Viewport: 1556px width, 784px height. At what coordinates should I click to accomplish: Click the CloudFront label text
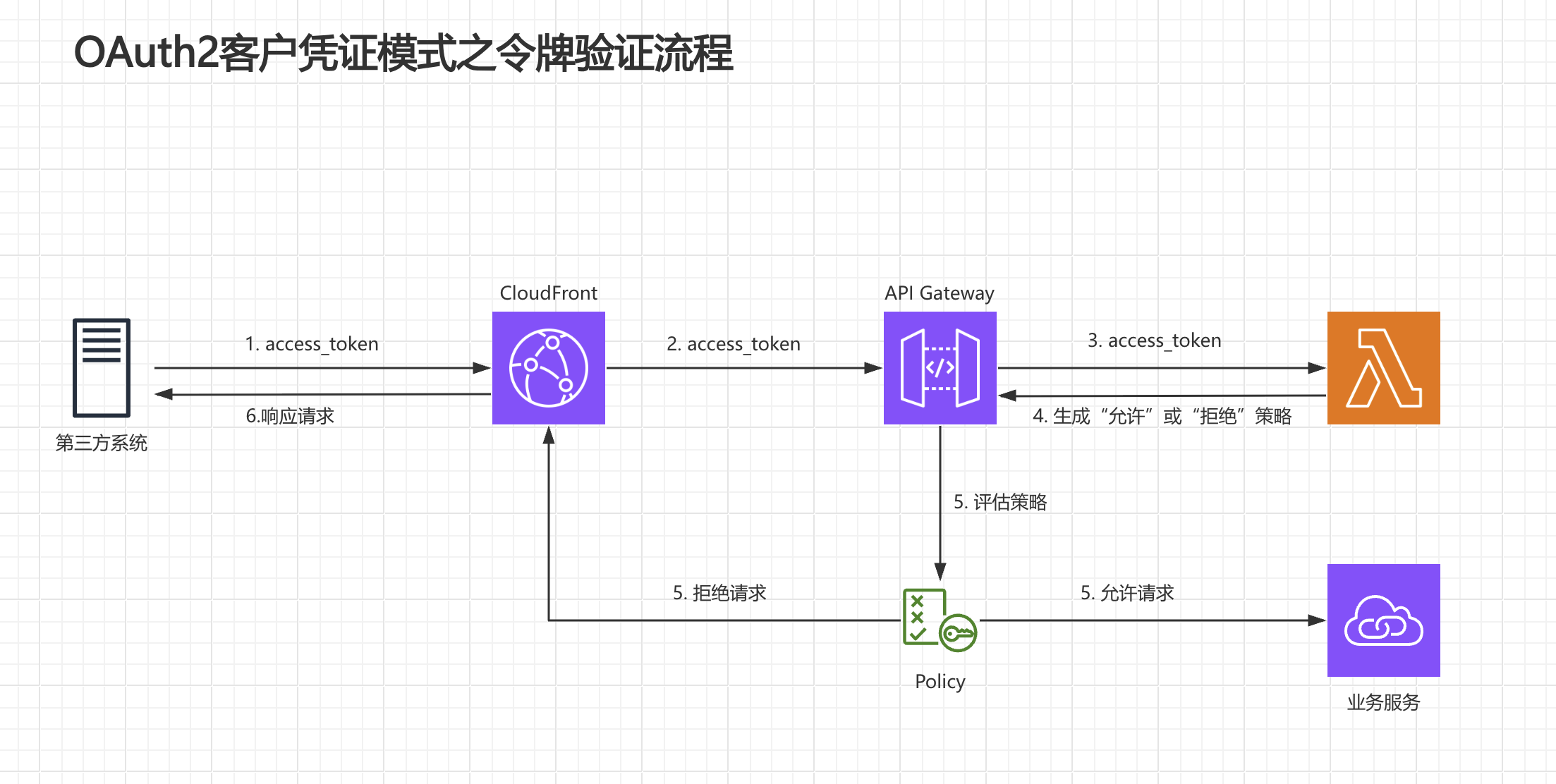548,293
